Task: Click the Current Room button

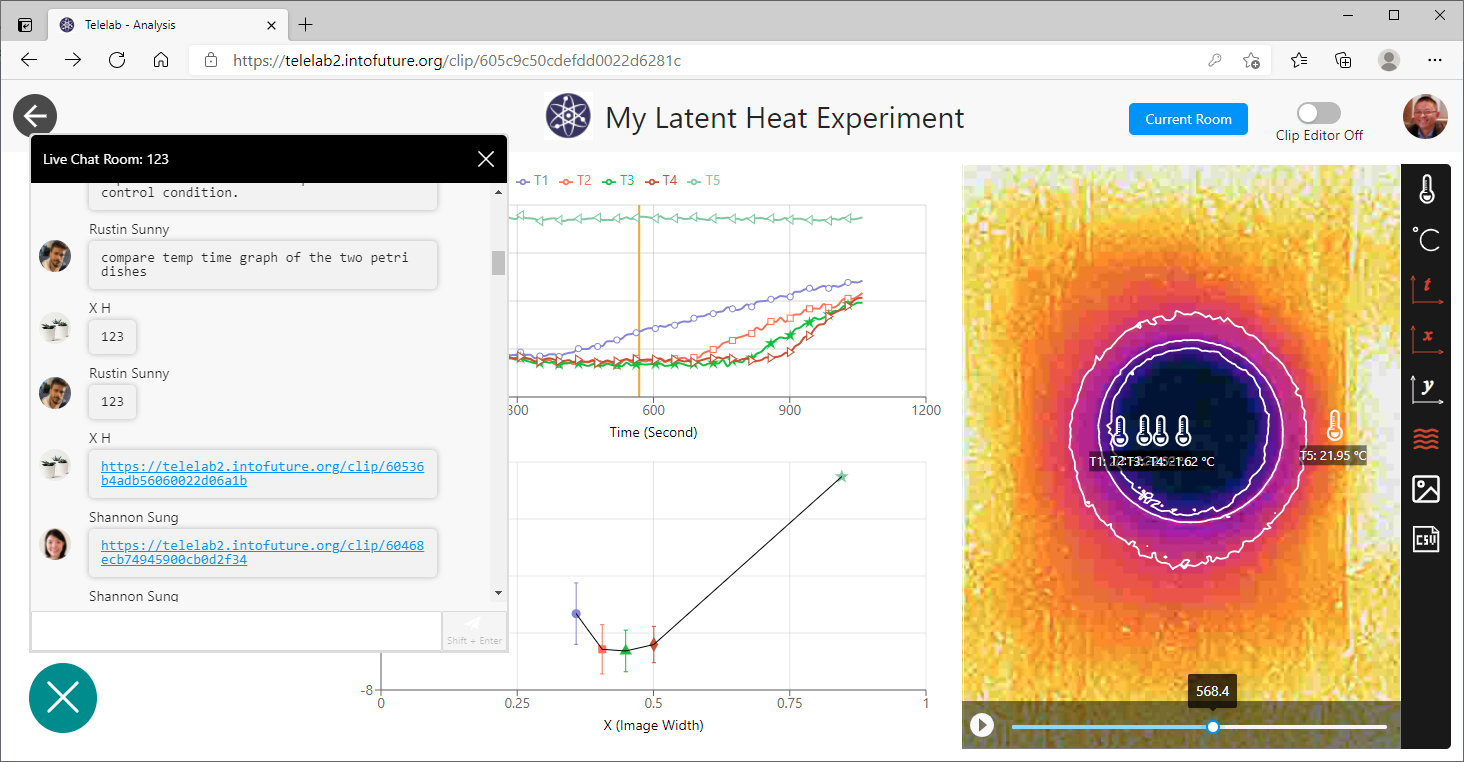Action: point(1188,119)
